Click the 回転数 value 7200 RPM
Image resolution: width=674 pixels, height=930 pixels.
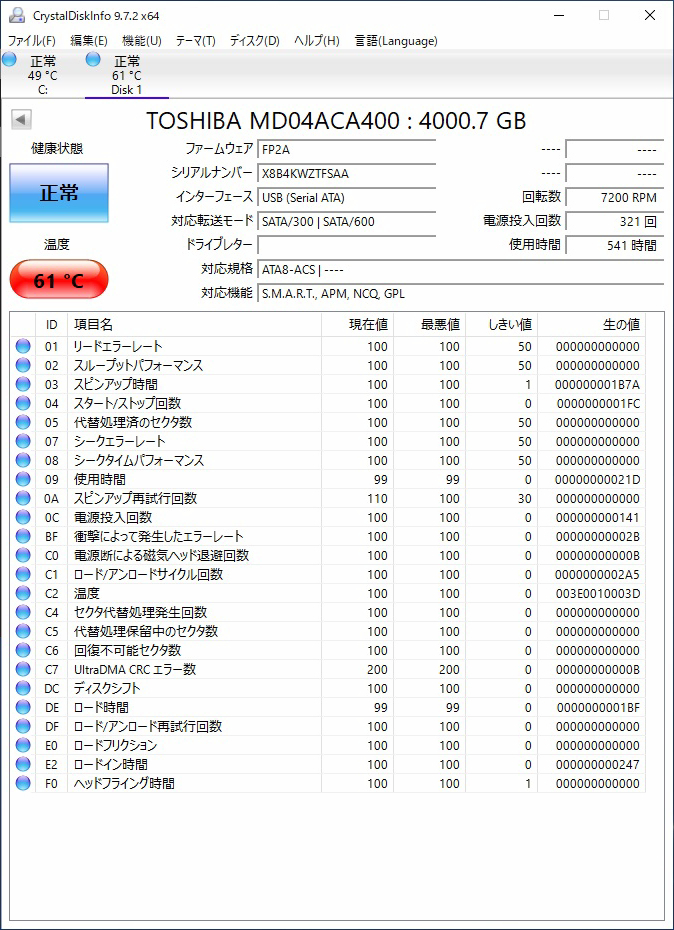coord(615,197)
